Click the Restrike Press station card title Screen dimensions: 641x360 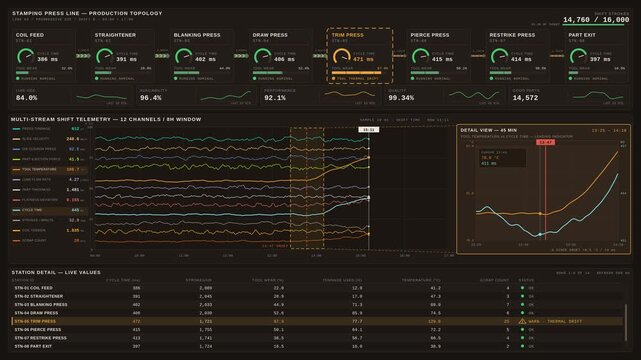[x=512, y=35]
